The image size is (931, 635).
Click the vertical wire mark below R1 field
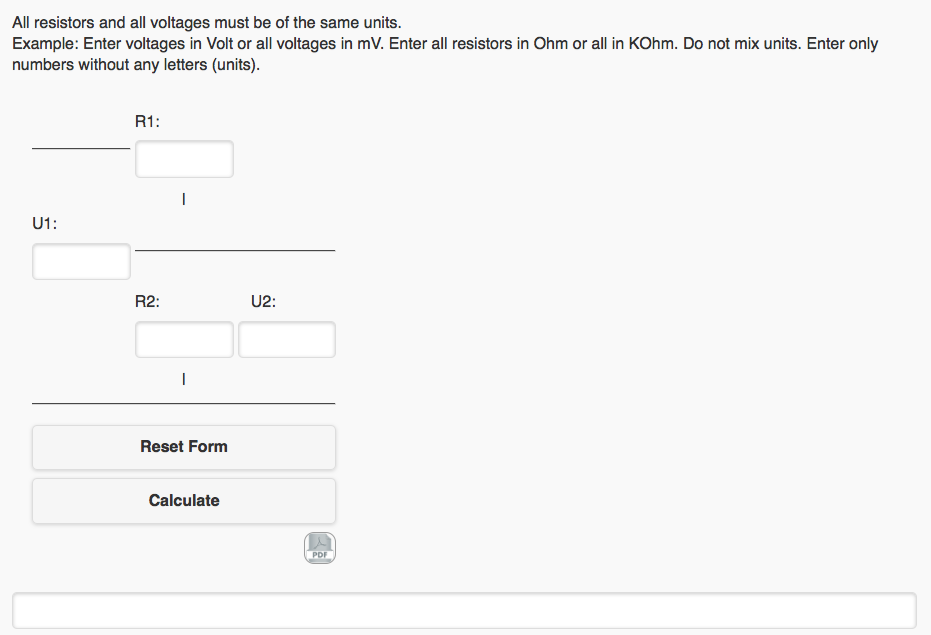pyautogui.click(x=183, y=200)
